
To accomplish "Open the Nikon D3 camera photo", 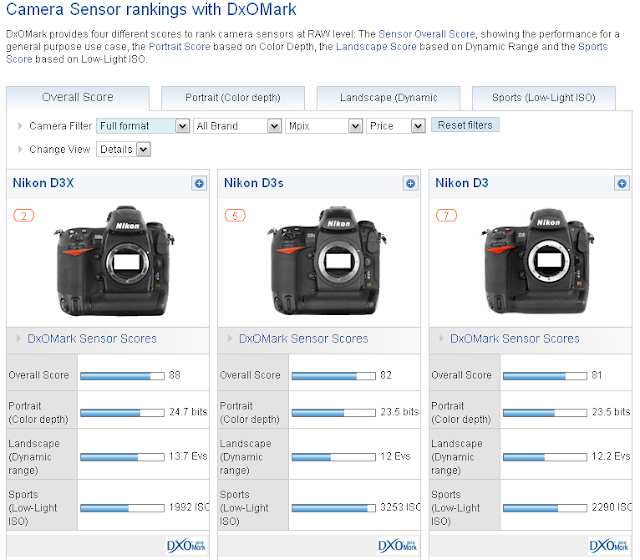I will (x=538, y=261).
